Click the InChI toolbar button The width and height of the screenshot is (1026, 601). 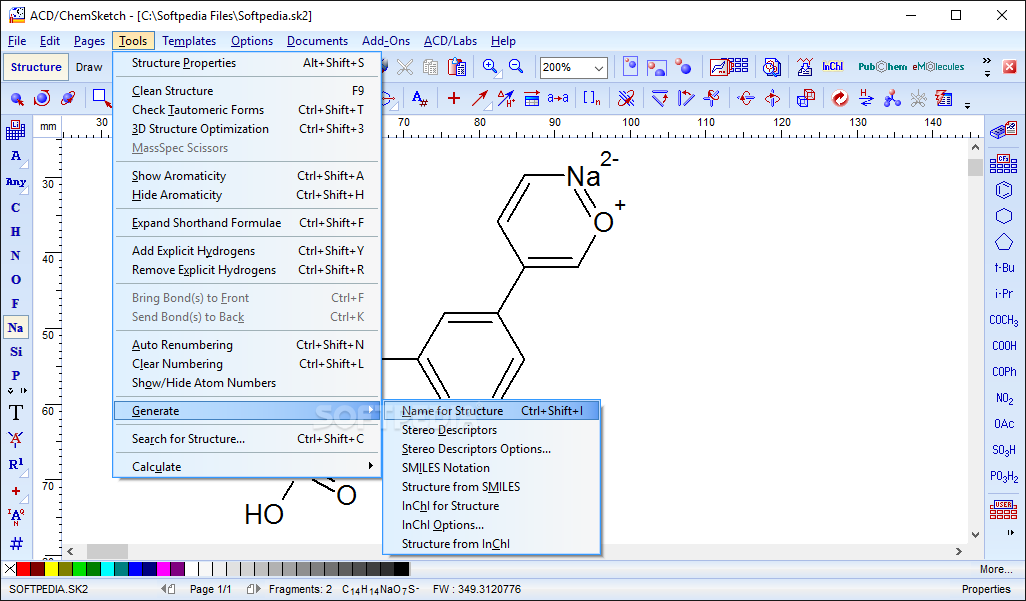point(832,67)
